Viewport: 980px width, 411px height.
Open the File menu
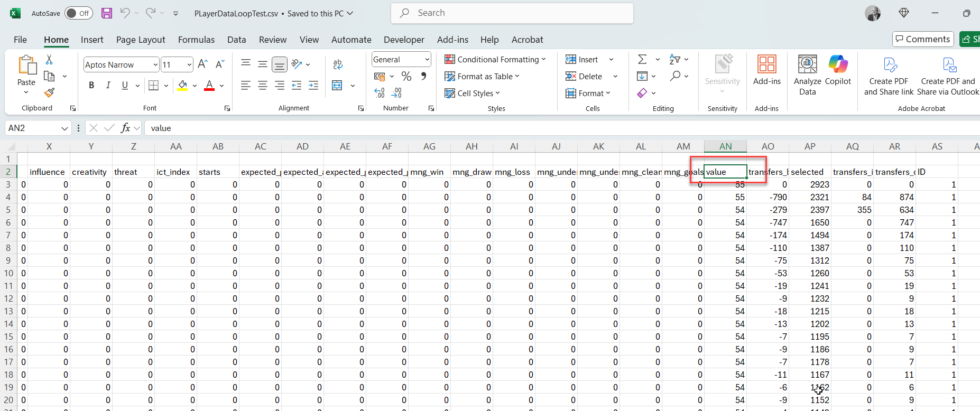click(20, 39)
